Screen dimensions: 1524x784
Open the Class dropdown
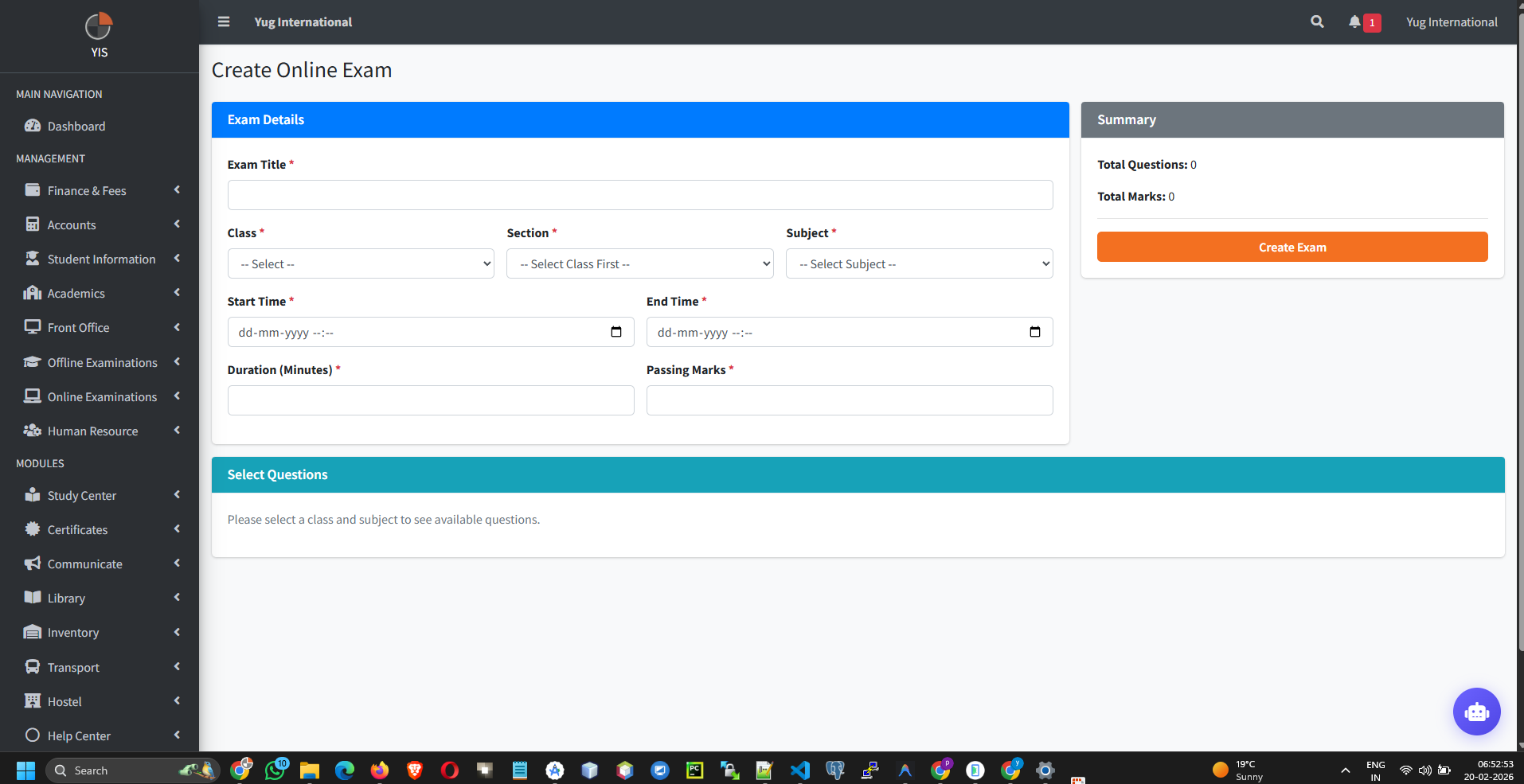[360, 263]
